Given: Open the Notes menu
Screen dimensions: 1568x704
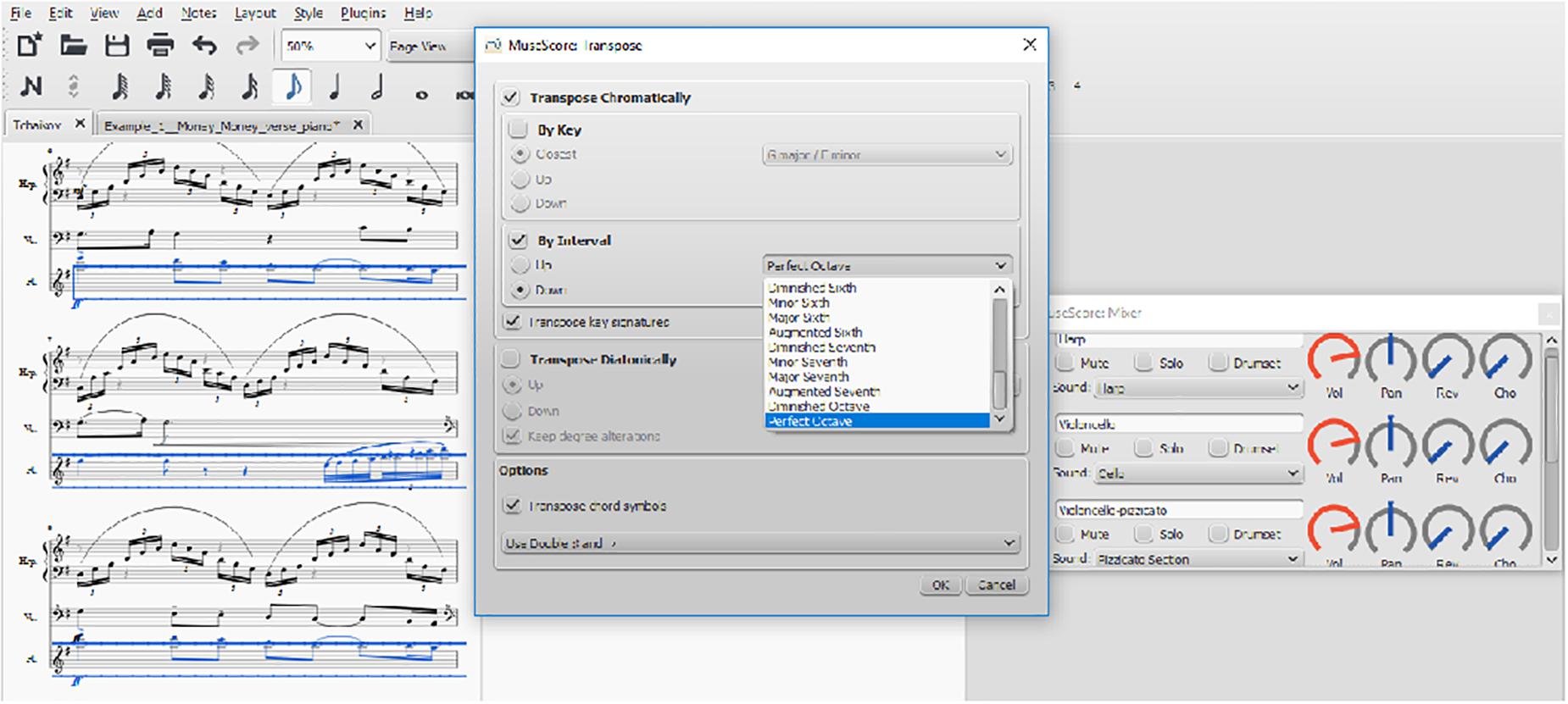Looking at the screenshot, I should point(198,13).
